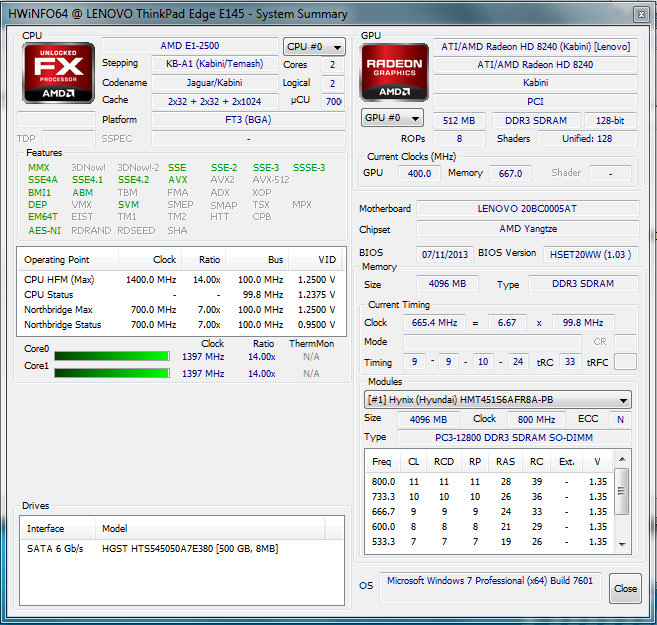
Task: Click the ECC value N field
Action: pos(621,419)
